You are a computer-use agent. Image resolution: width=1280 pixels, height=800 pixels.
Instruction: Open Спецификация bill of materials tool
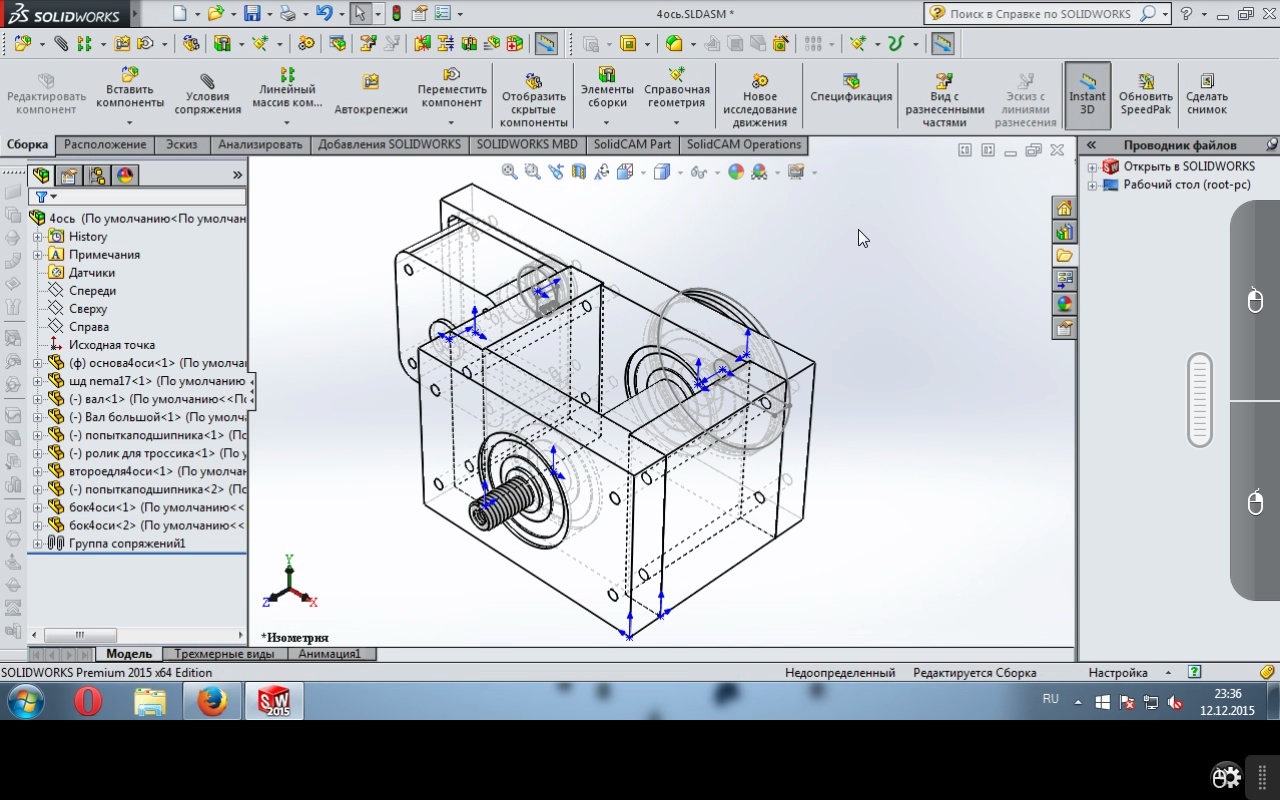(x=851, y=89)
